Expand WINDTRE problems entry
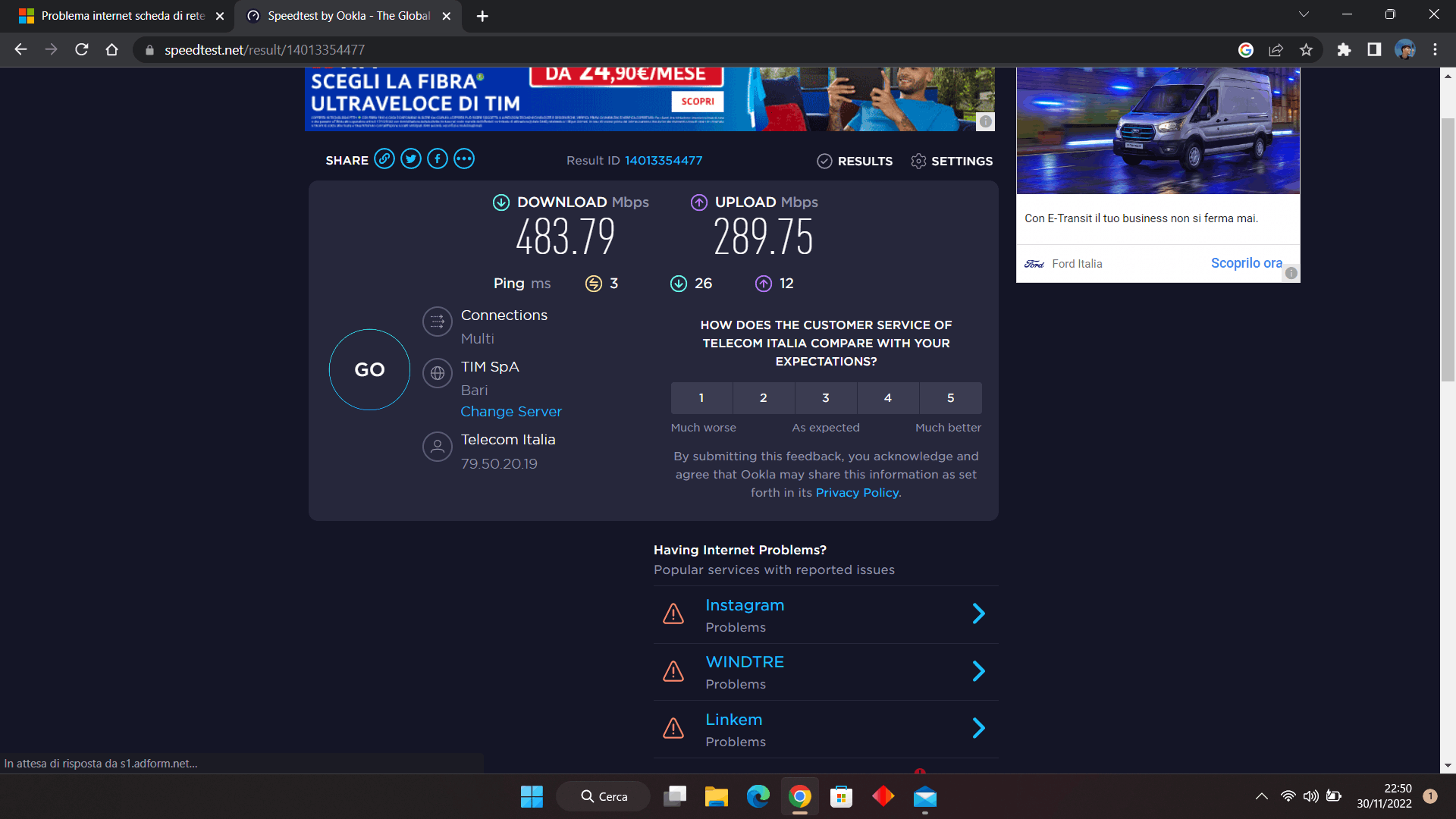This screenshot has height=819, width=1456. [978, 671]
